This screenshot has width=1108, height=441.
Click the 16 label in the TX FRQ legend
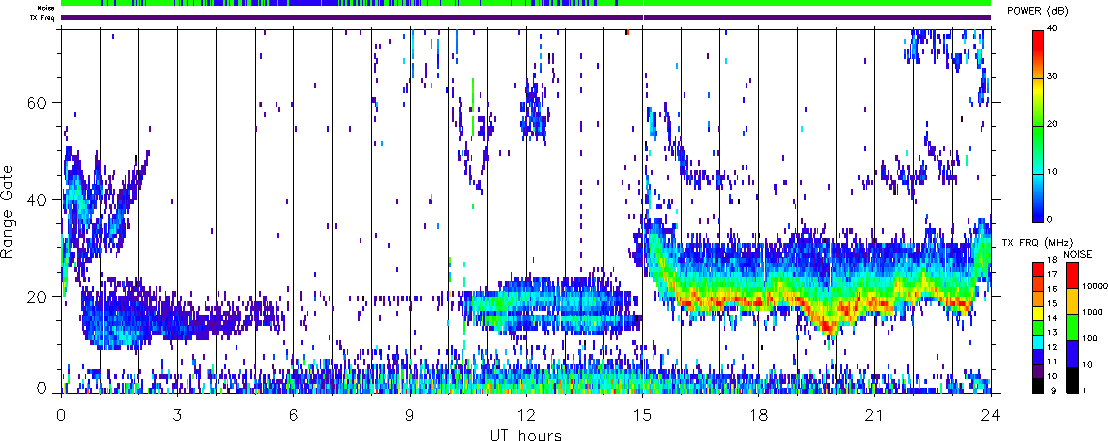pos(1053,289)
